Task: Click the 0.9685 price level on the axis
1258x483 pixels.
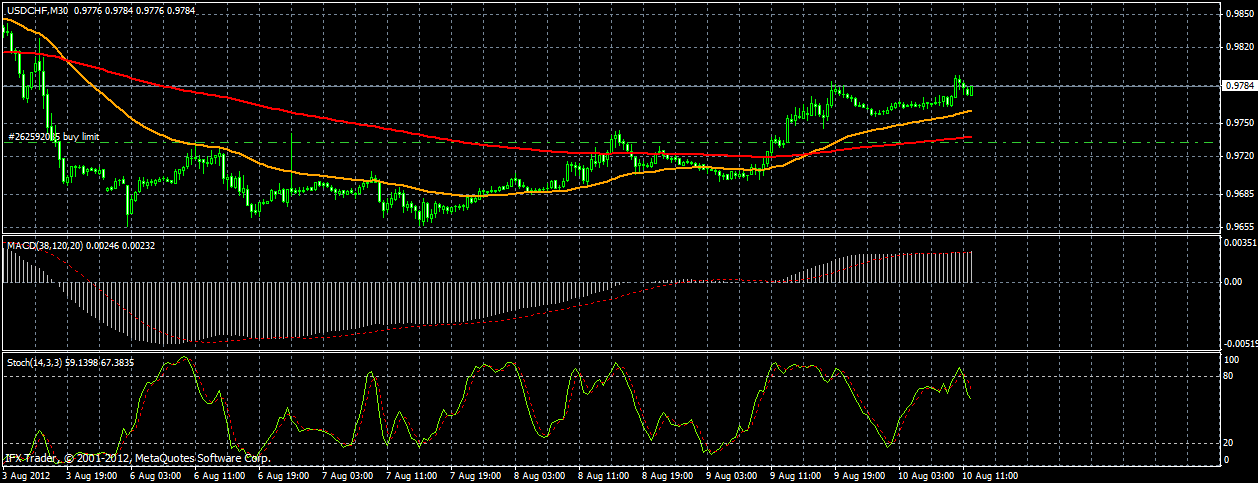Action: tap(1238, 194)
